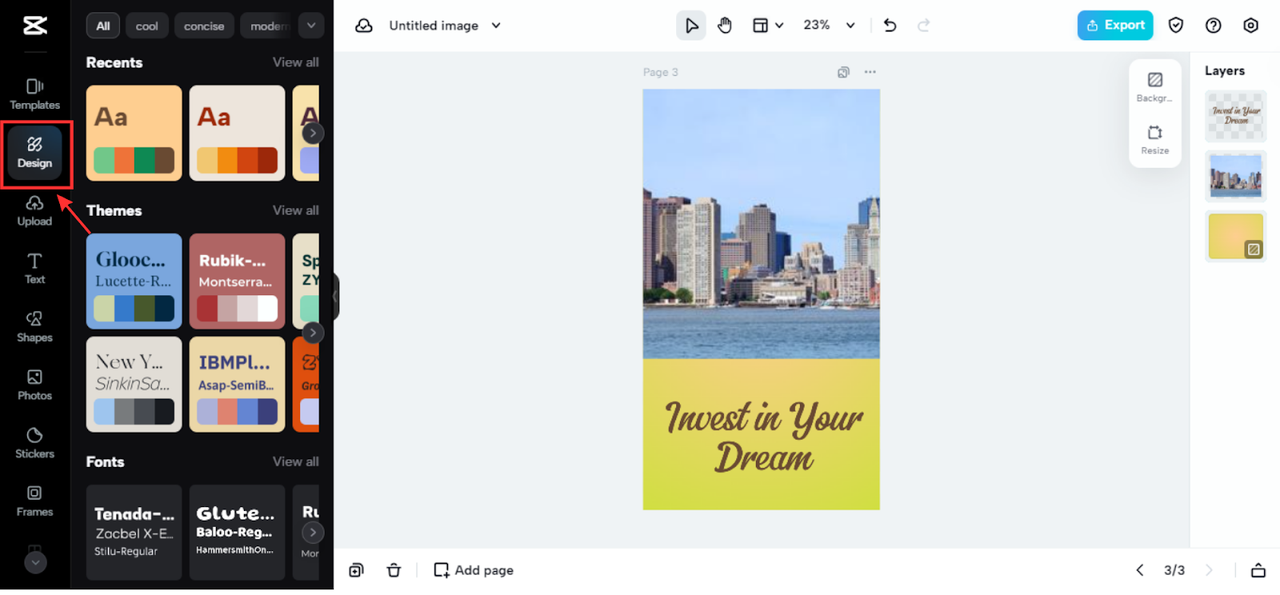Apply the Glooc Lucette theme

pyautogui.click(x=134, y=281)
